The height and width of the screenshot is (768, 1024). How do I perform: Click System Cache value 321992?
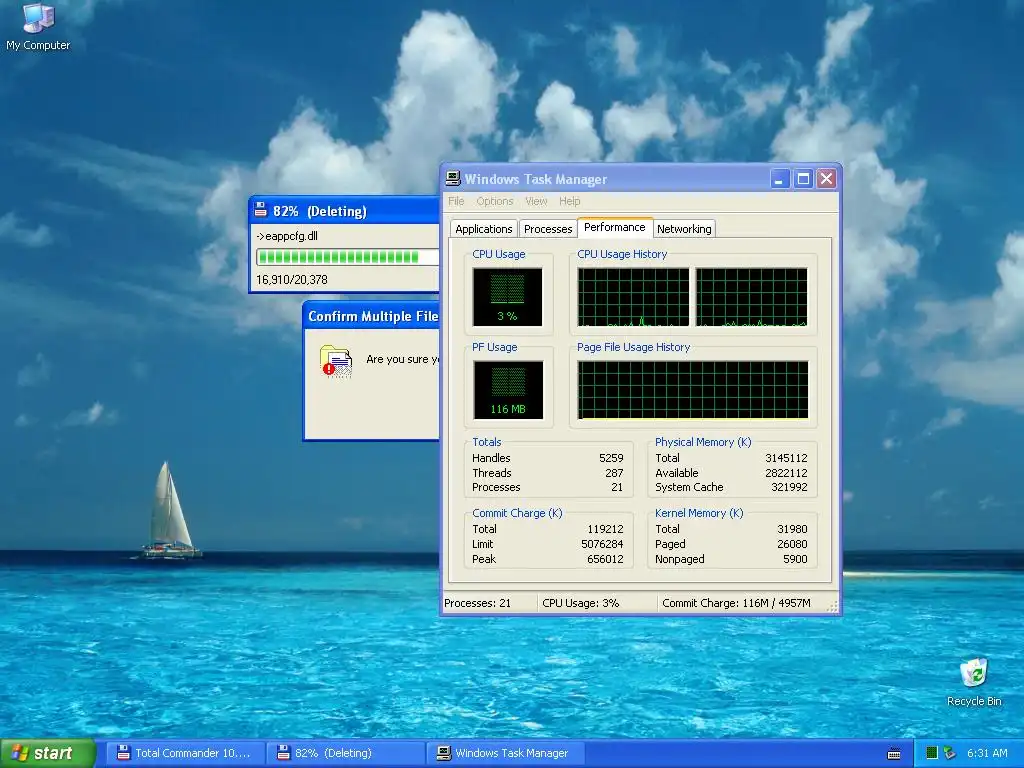[x=789, y=487]
